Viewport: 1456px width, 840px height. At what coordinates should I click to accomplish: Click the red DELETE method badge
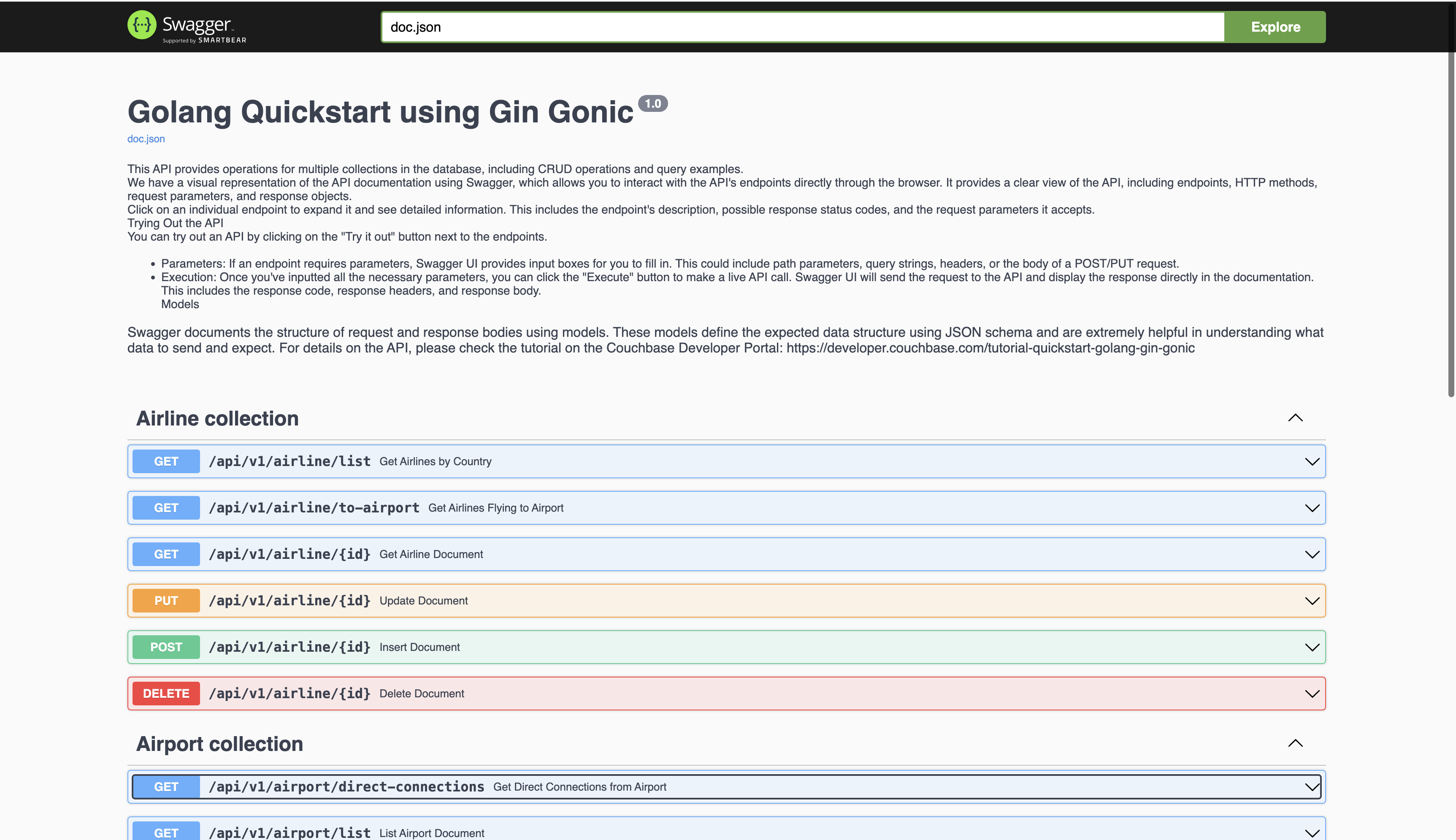tap(166, 694)
